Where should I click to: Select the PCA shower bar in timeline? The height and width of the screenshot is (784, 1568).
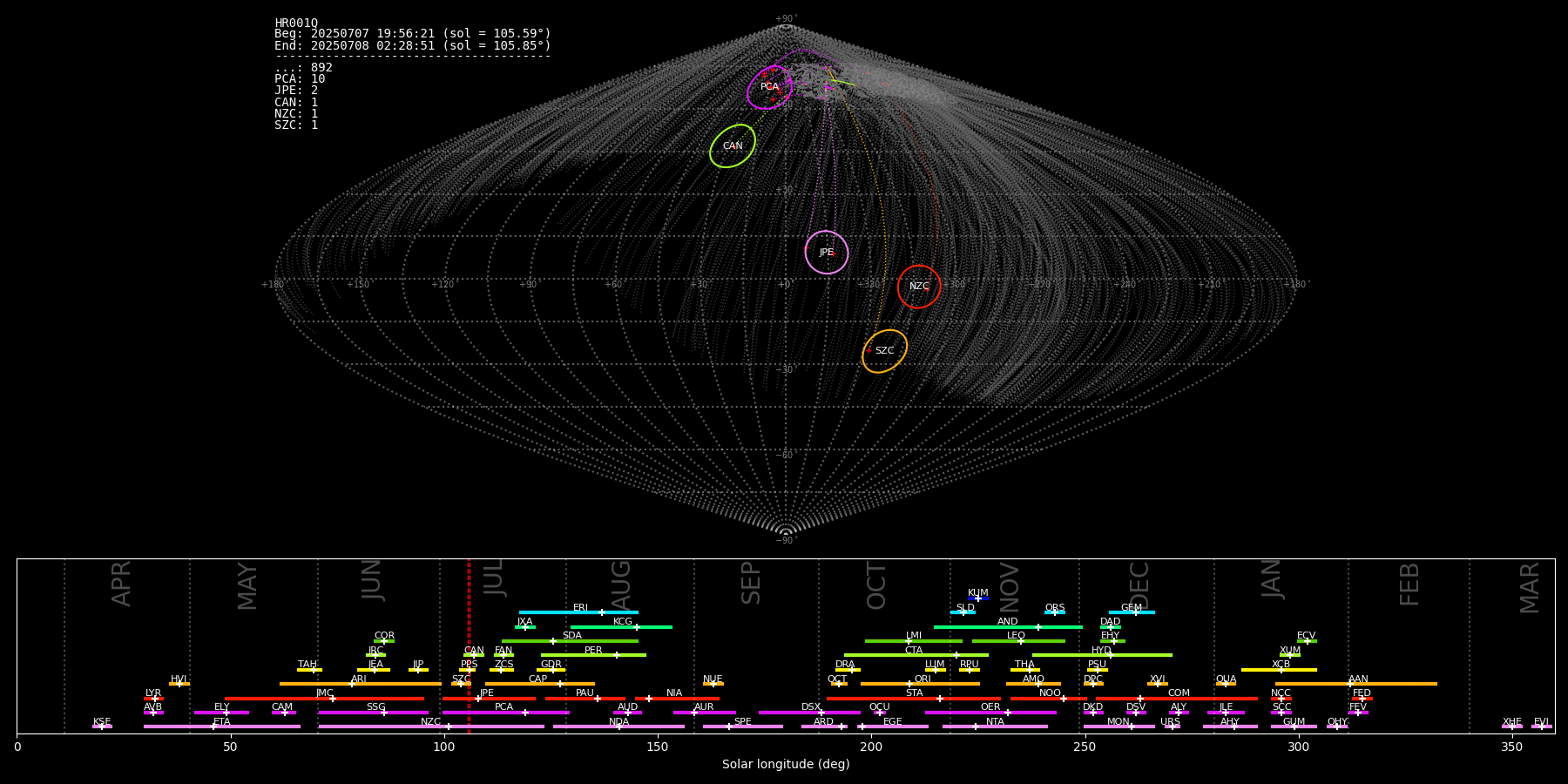[x=505, y=713]
